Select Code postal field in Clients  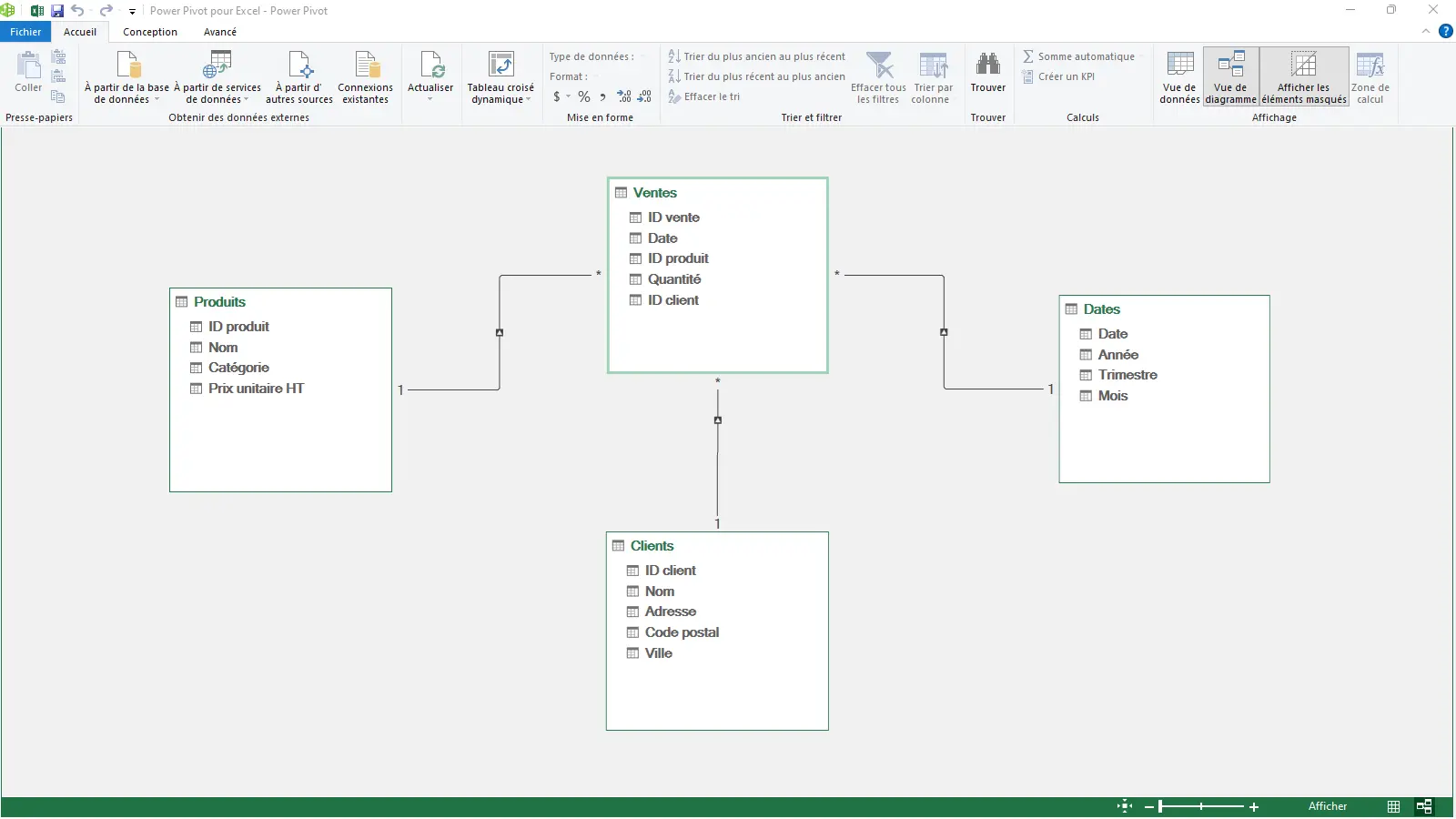point(682,632)
